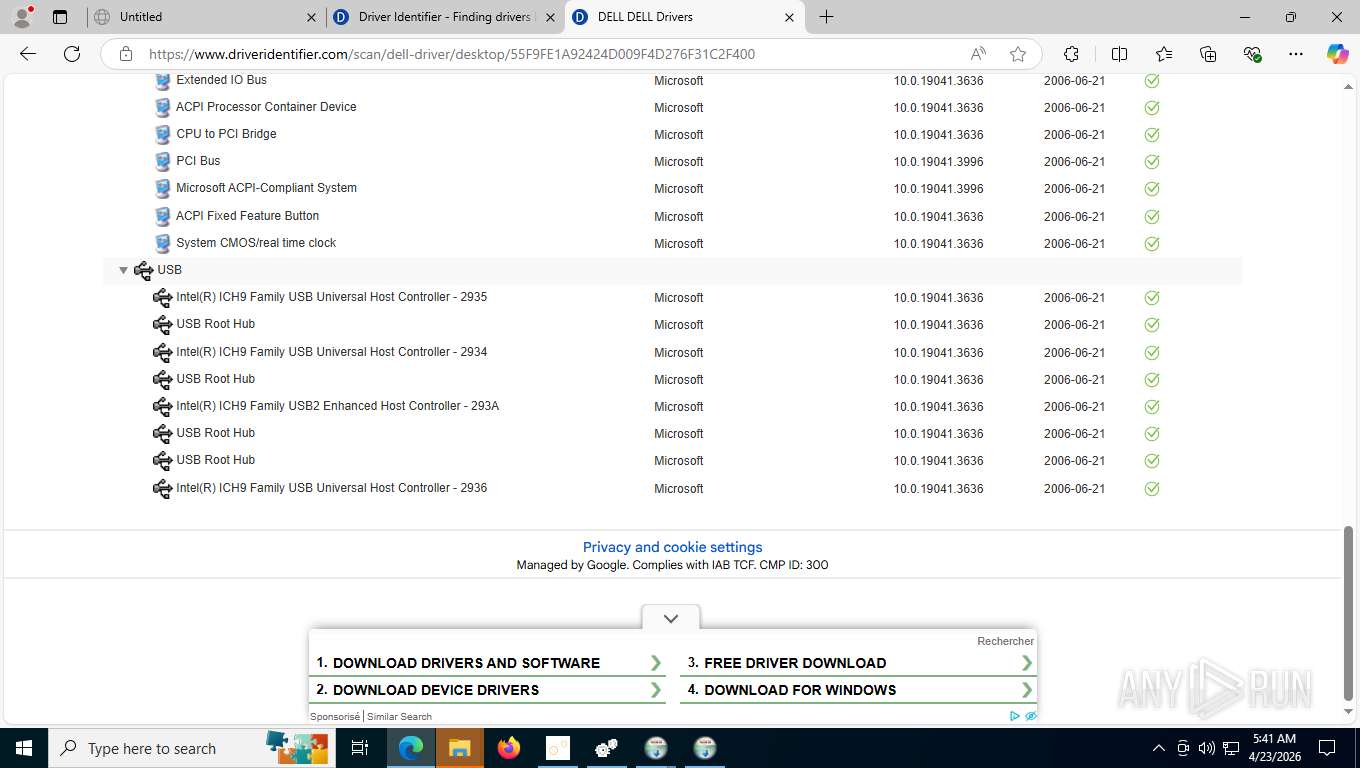Click the green check for Host Controller - 2936
The image size is (1360, 768).
[x=1152, y=488]
